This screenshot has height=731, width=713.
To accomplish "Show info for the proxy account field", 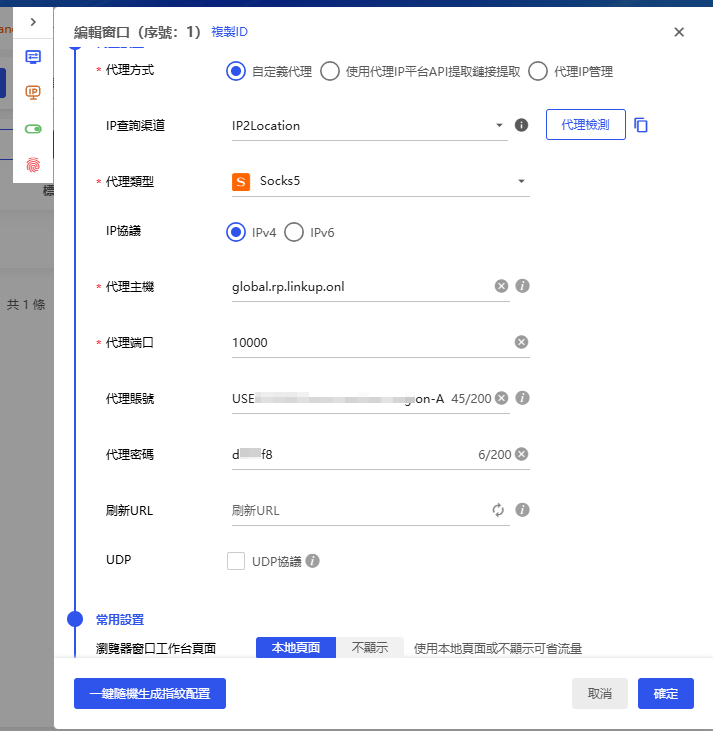I will pyautogui.click(x=522, y=398).
